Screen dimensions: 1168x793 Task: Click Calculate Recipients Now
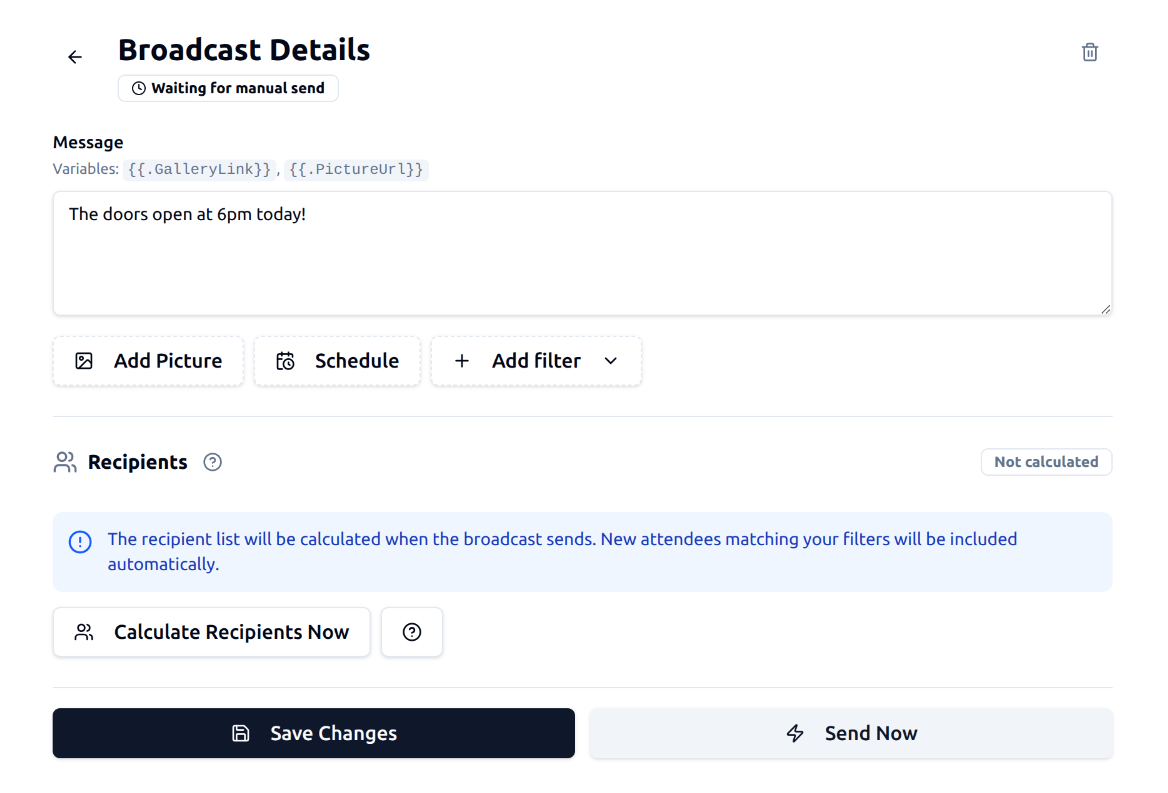[212, 632]
